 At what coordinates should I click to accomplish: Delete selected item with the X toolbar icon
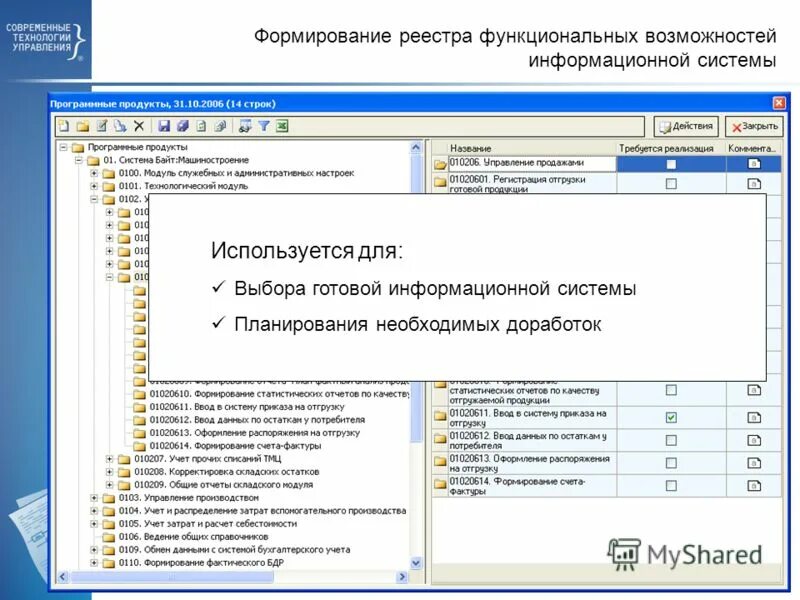139,126
